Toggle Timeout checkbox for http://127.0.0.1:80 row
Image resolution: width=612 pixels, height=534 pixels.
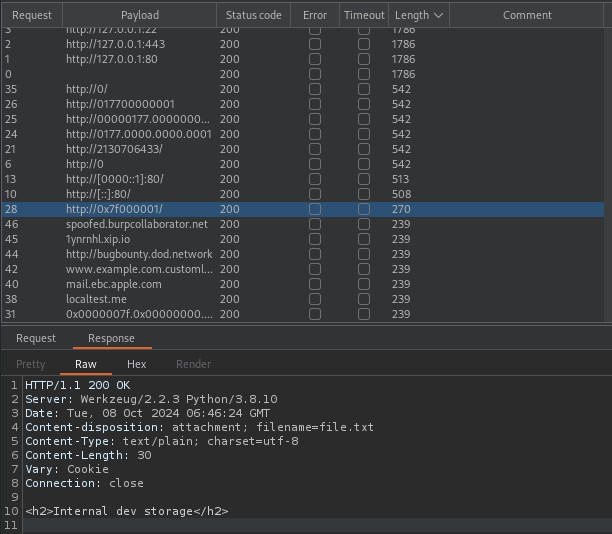[x=364, y=59]
